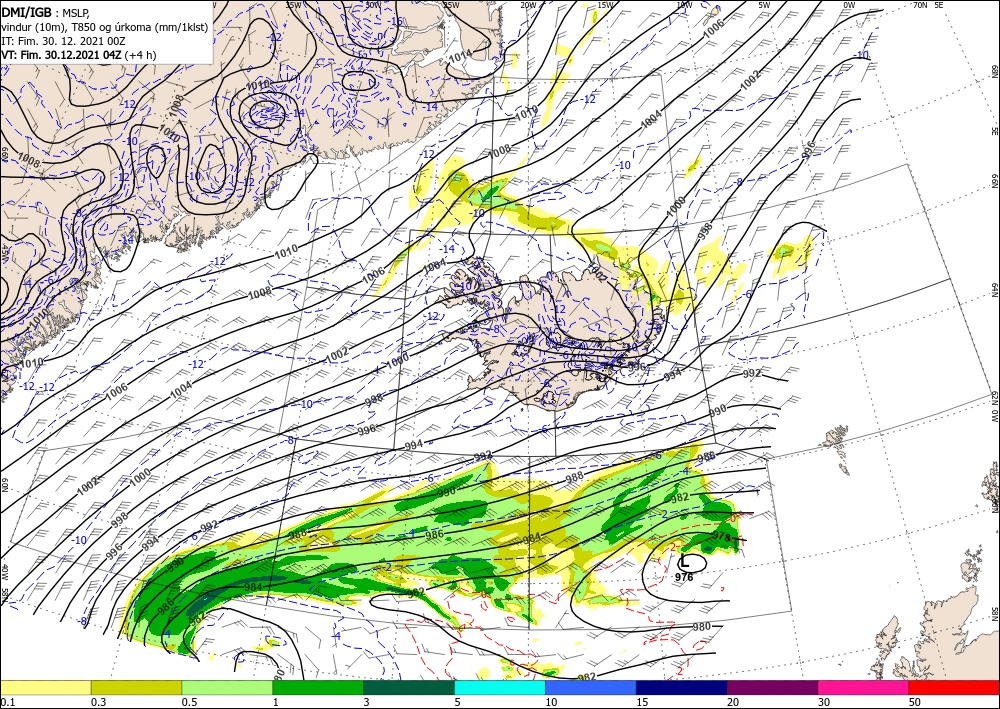The image size is (1000, 709).
Task: Click the '0.1' legend scale value
Action: pos(7,702)
